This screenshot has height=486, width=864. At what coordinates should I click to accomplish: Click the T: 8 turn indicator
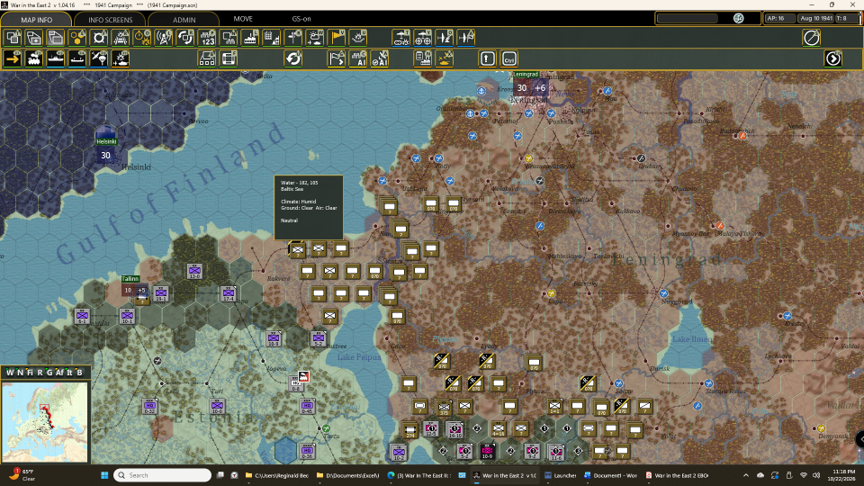point(845,18)
